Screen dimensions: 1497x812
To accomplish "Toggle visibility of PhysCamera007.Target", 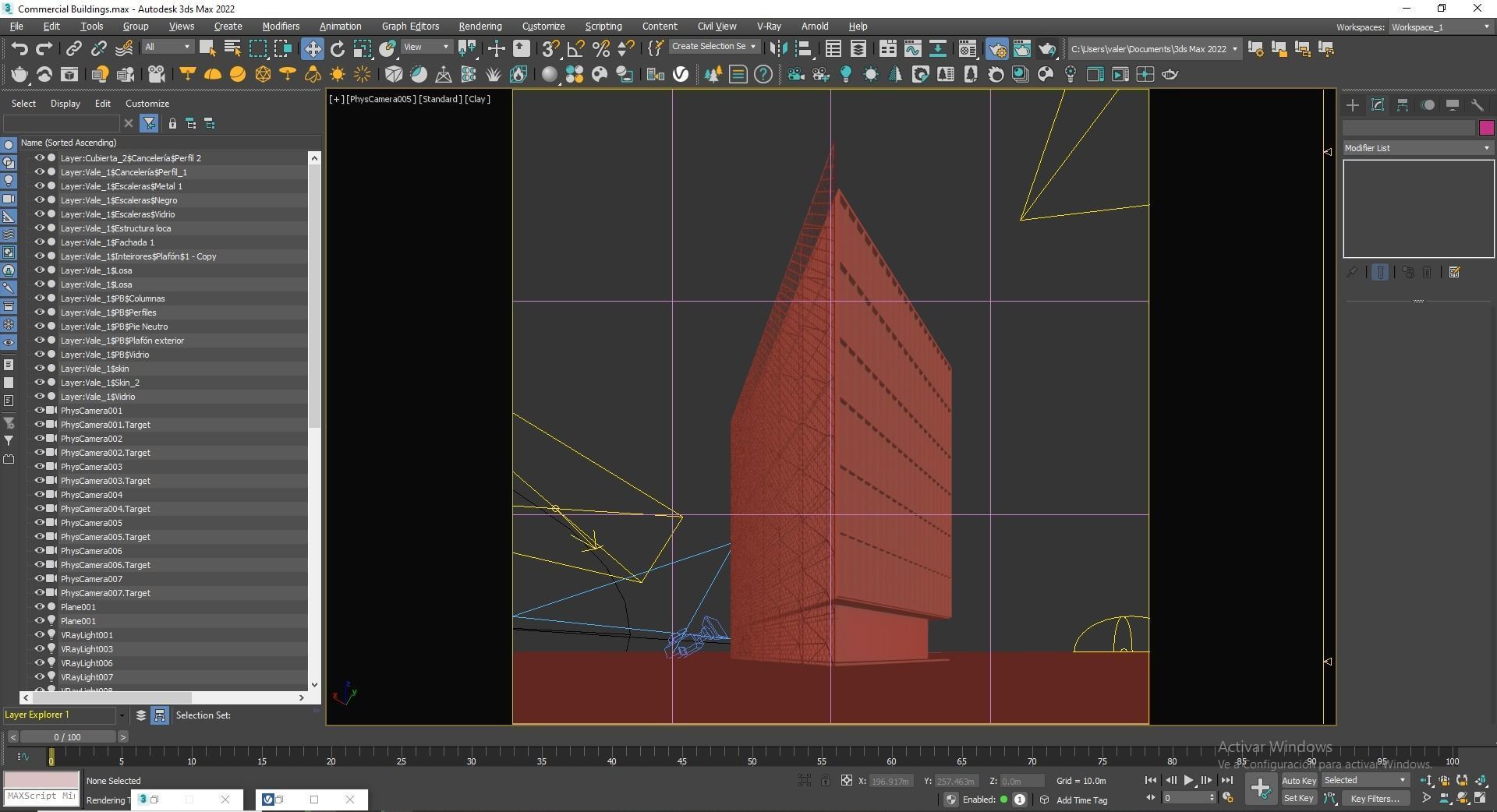I will 39,593.
